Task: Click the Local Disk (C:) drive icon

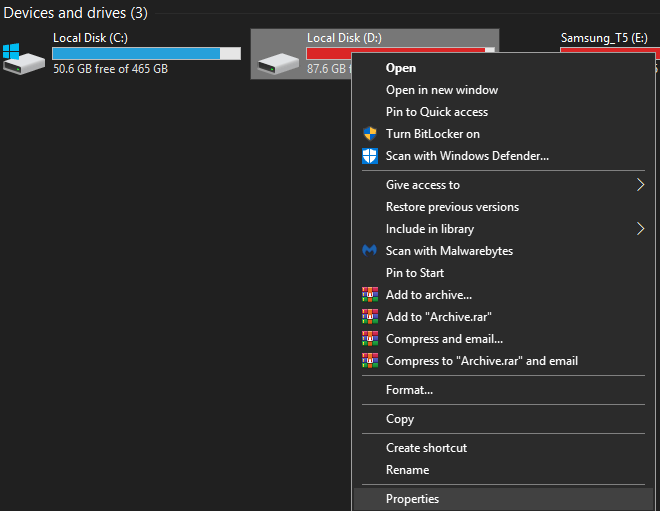Action: pos(25,58)
